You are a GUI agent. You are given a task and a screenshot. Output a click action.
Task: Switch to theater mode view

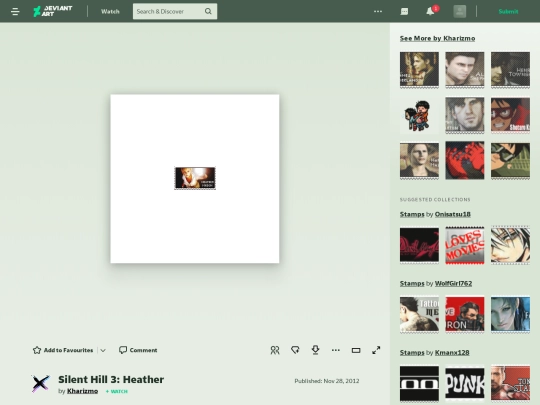coord(356,350)
